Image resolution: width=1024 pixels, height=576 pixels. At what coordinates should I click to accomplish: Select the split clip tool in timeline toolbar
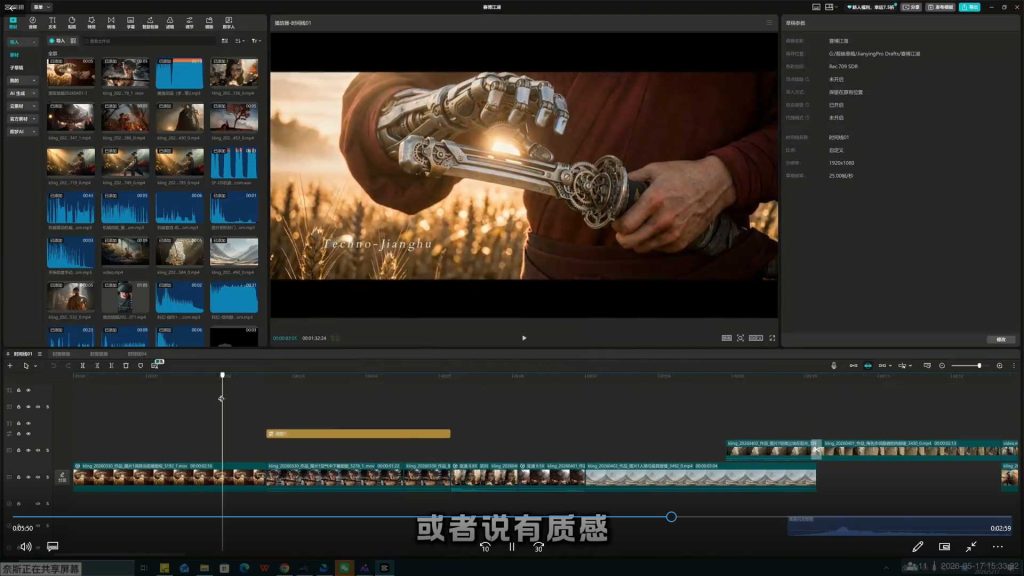point(82,366)
